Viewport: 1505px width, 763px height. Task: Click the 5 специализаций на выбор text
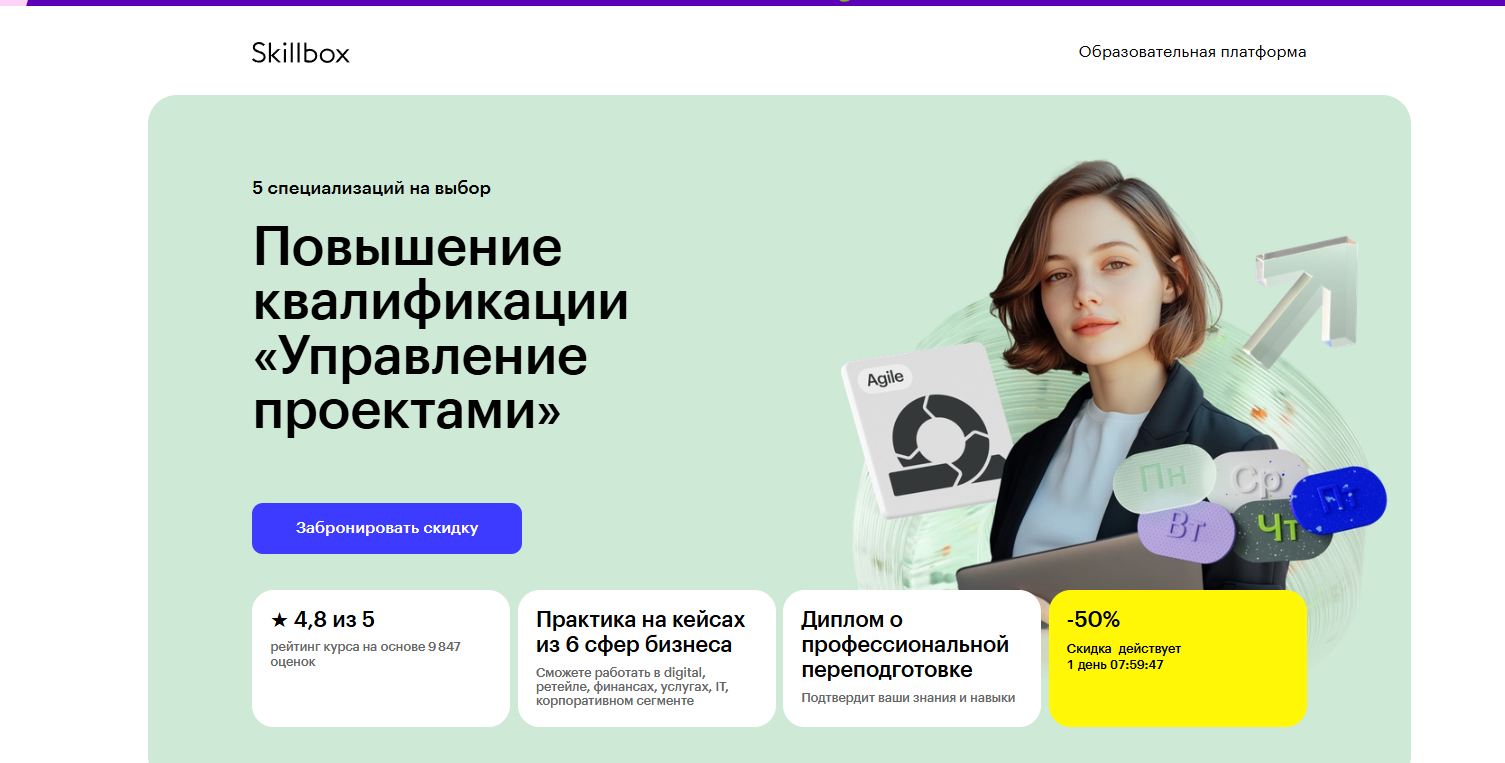[371, 188]
